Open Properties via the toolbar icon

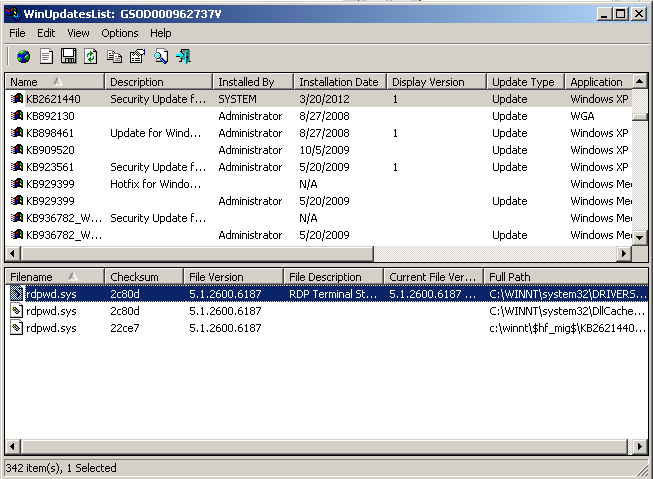click(138, 56)
